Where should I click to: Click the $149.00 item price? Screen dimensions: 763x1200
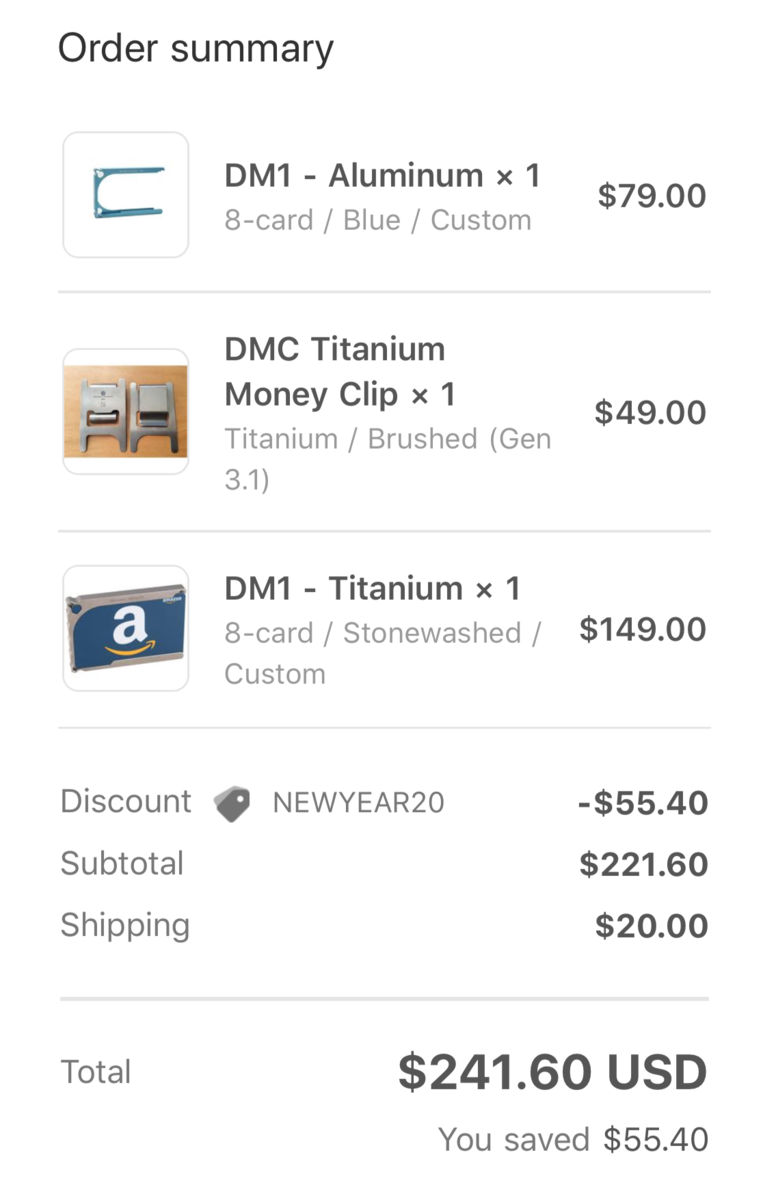(x=643, y=630)
